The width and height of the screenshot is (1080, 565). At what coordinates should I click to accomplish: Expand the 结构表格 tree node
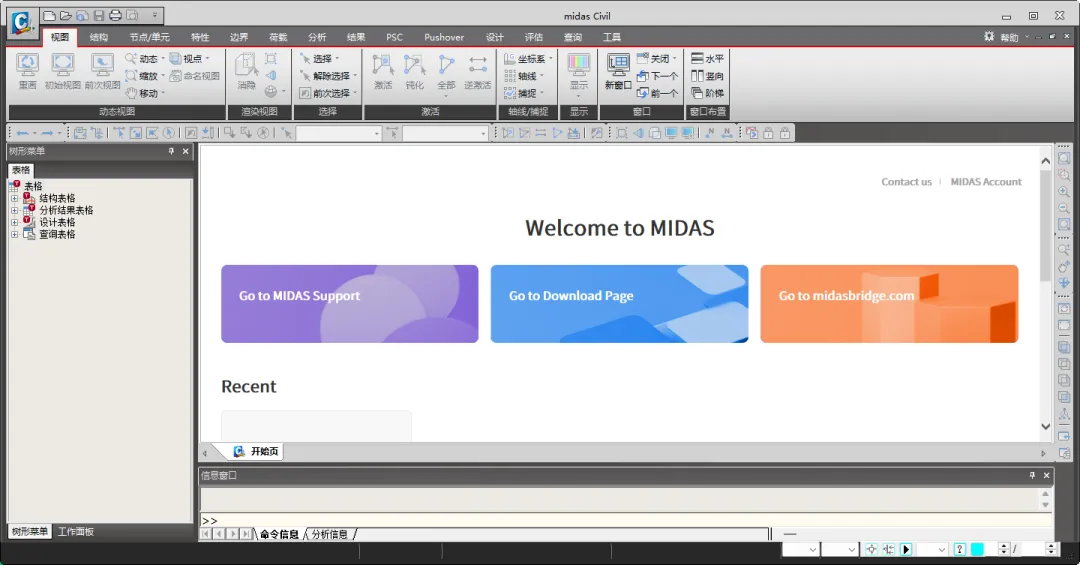point(14,198)
